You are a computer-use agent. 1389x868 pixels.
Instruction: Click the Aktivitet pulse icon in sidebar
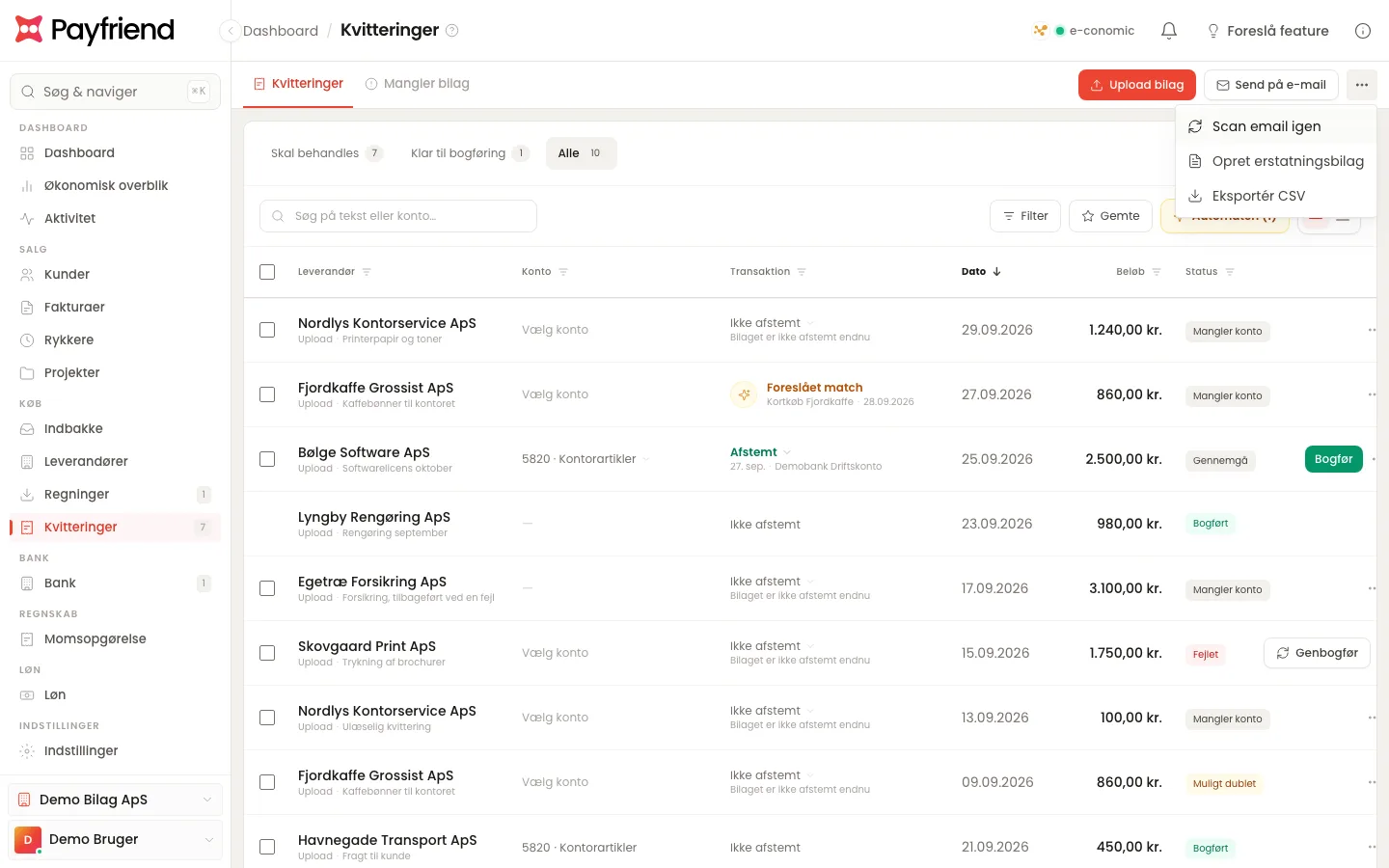[x=27, y=219]
